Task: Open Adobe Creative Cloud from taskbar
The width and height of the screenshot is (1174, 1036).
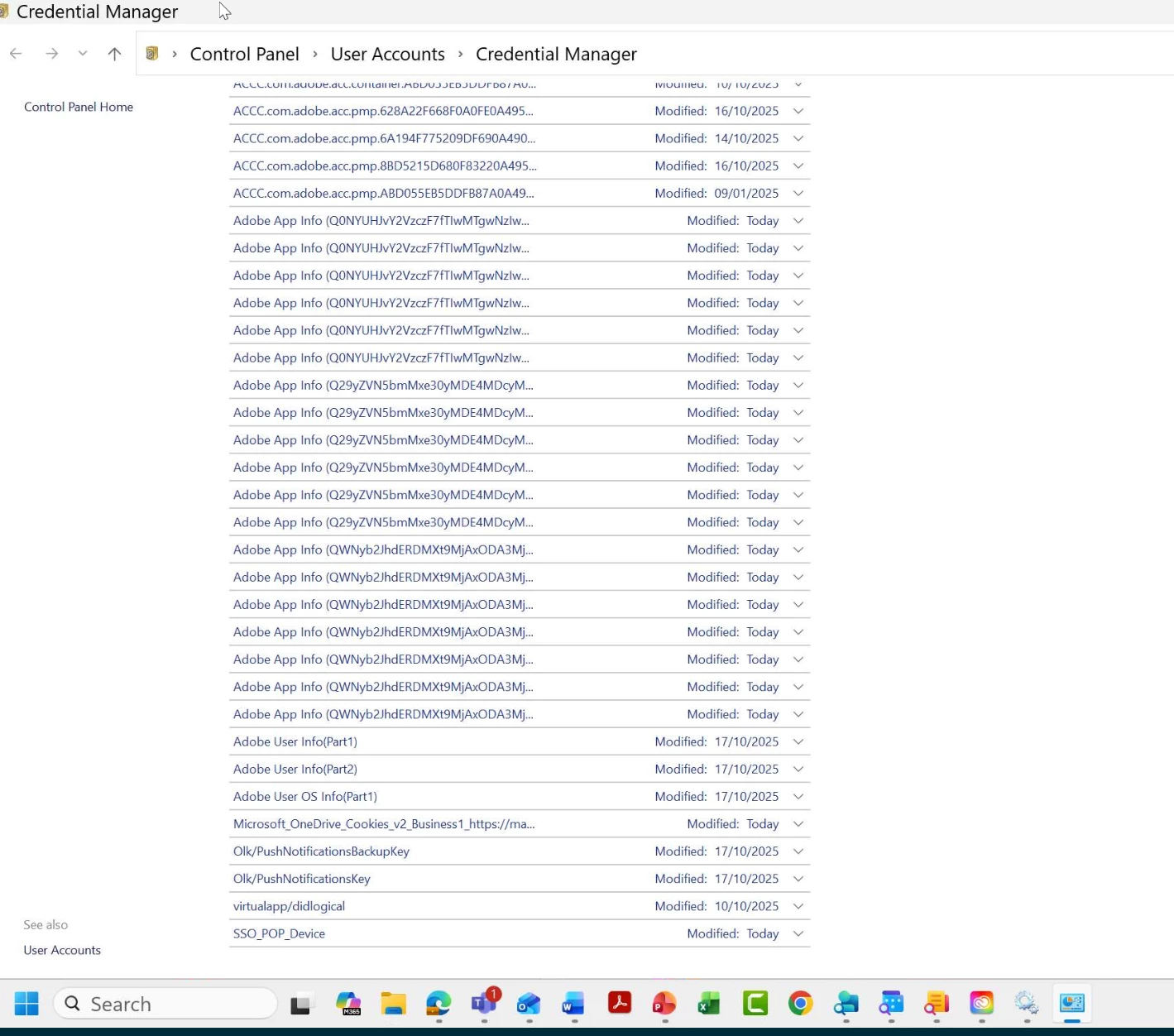Action: click(982, 1004)
